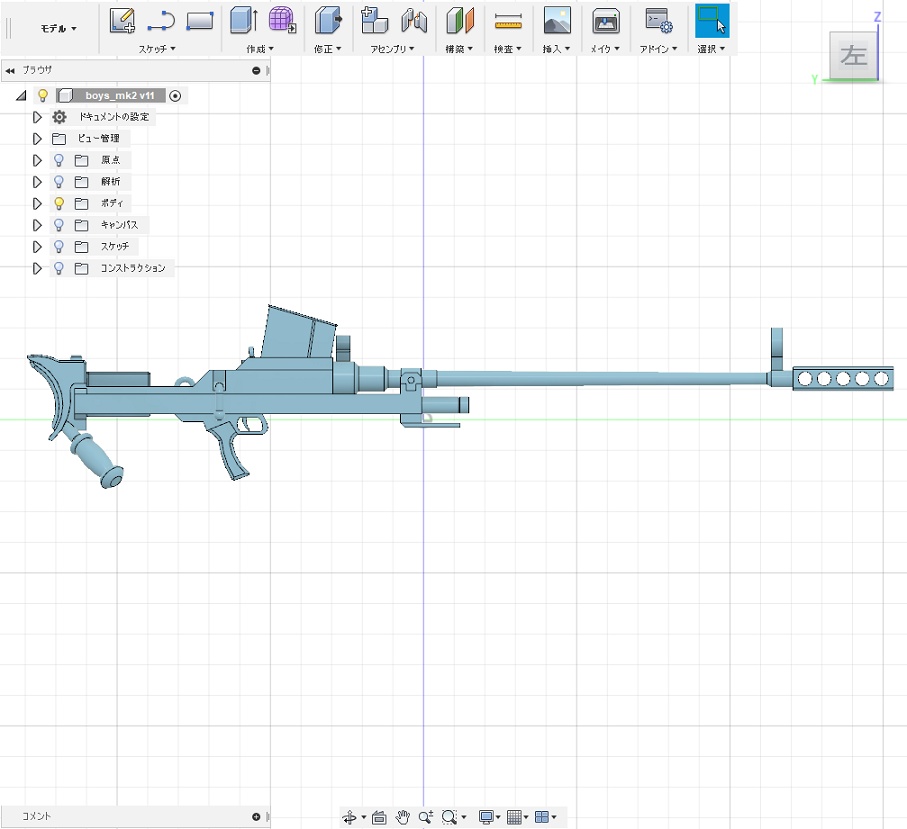
Task: Click the Joint assembly icon
Action: coord(414,20)
